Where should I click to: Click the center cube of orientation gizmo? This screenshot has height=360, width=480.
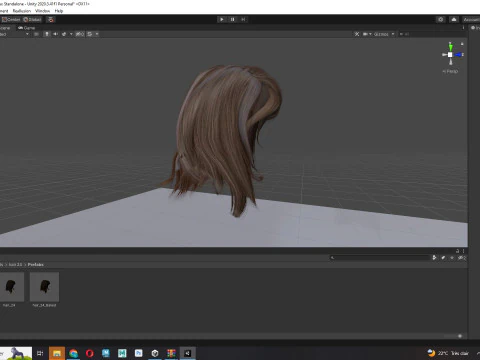click(450, 55)
